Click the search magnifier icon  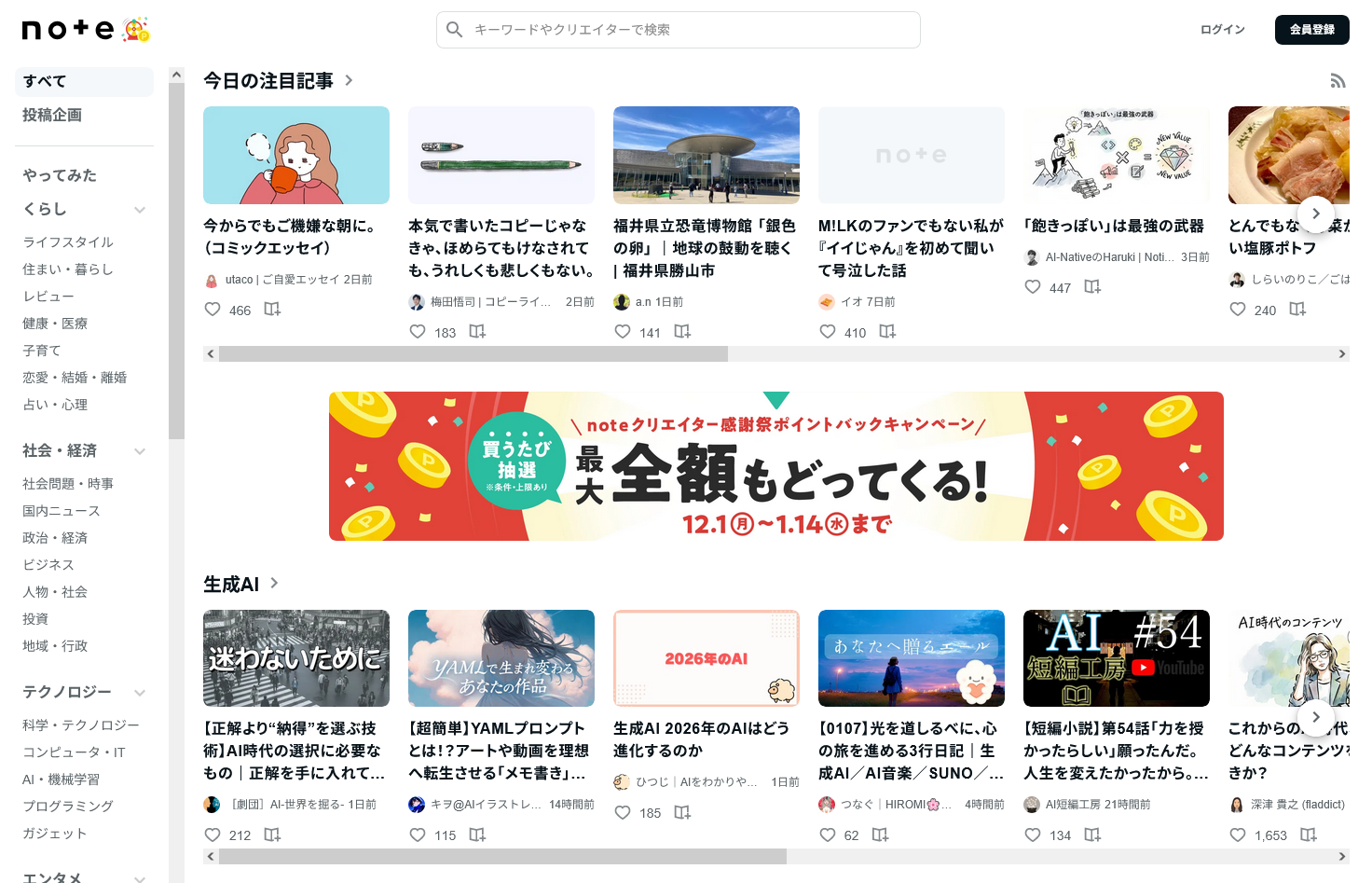454,30
